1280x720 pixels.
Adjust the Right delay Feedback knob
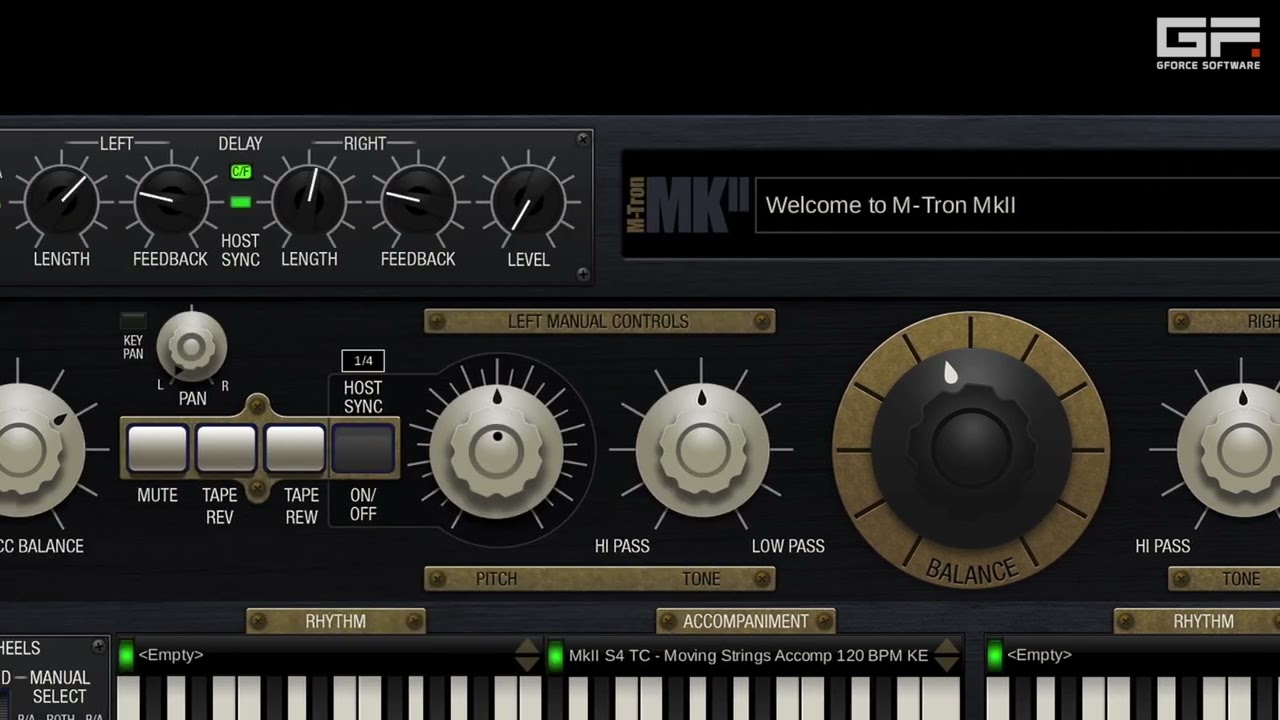[x=418, y=199]
